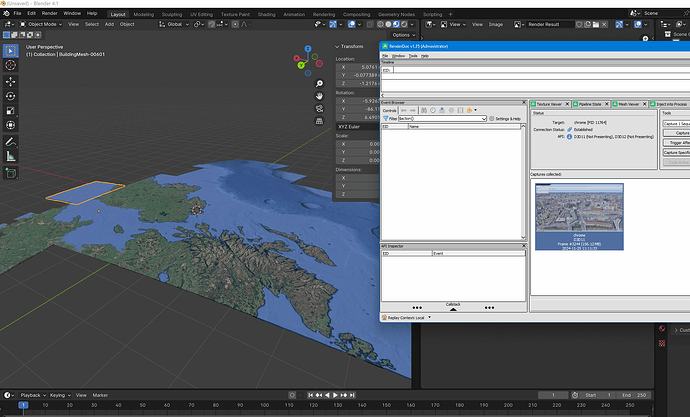Toggle camera view gizmo in viewport
This screenshot has width=690, height=417.
coord(319,109)
